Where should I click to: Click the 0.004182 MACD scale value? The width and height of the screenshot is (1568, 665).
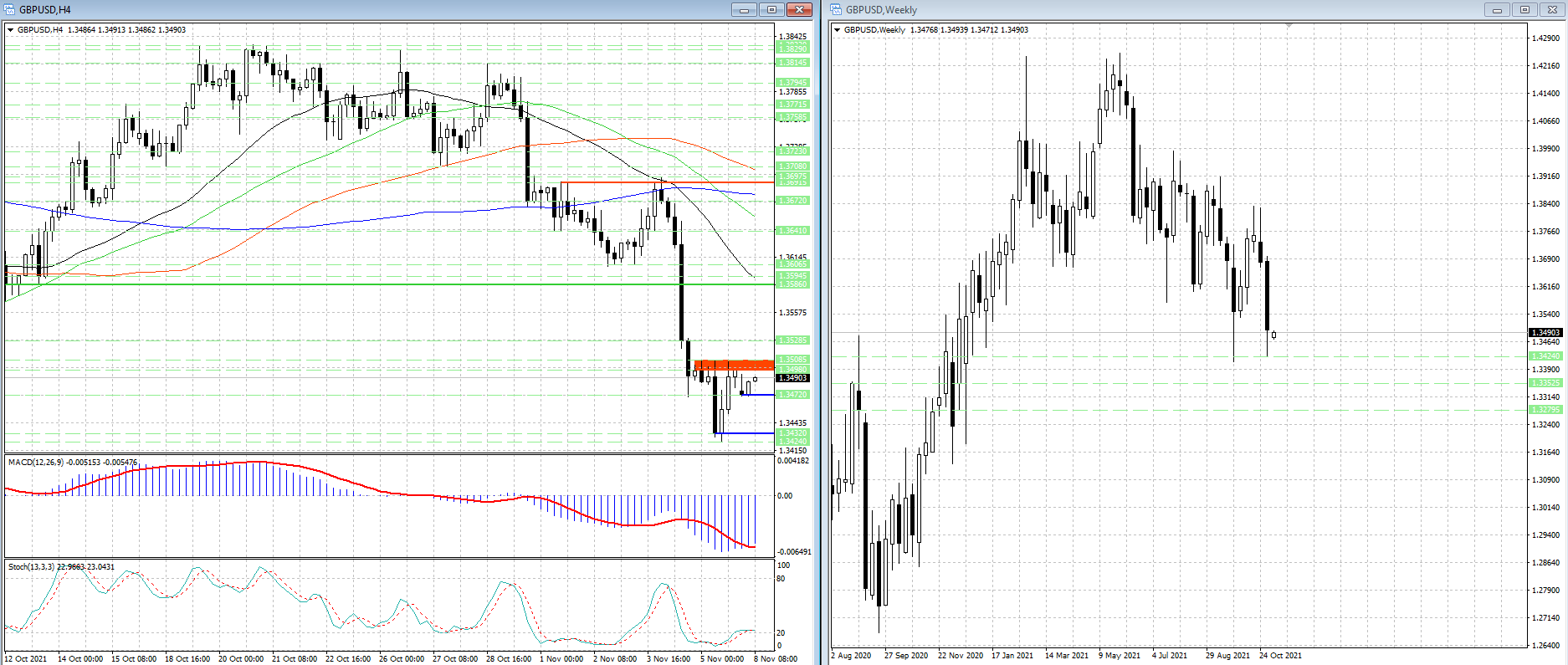click(x=793, y=461)
